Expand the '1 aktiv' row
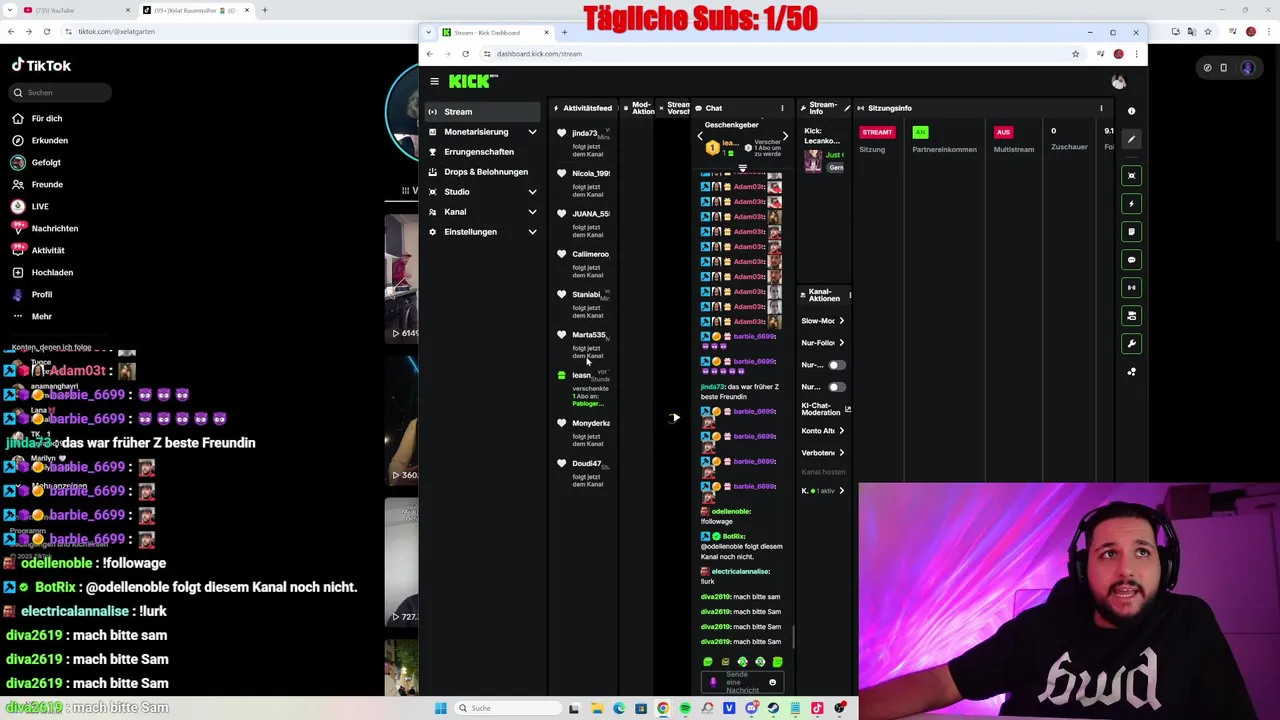Viewport: 1280px width, 720px height. [823, 491]
